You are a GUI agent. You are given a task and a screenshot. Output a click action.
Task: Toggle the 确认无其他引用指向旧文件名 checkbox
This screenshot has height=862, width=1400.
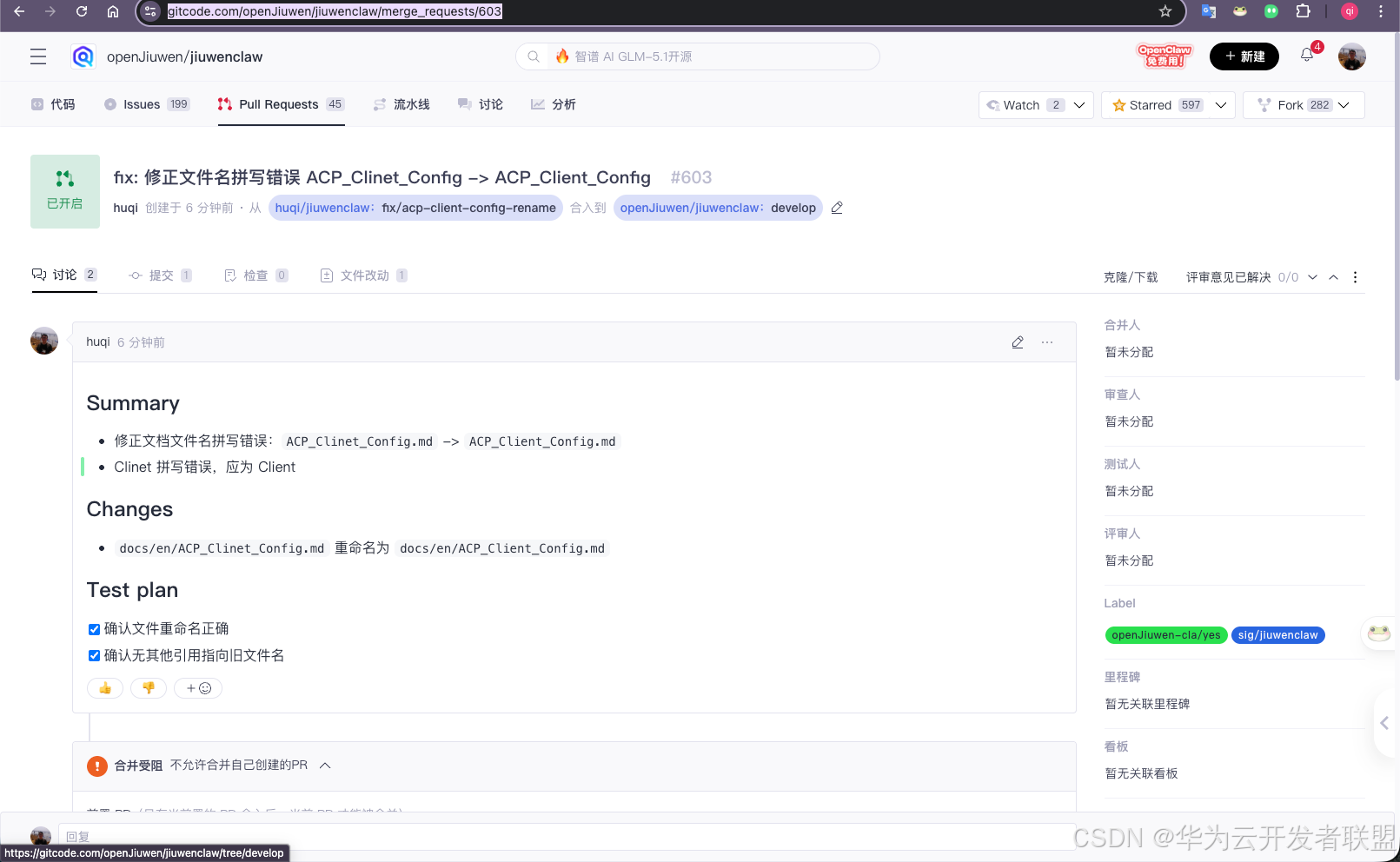94,656
